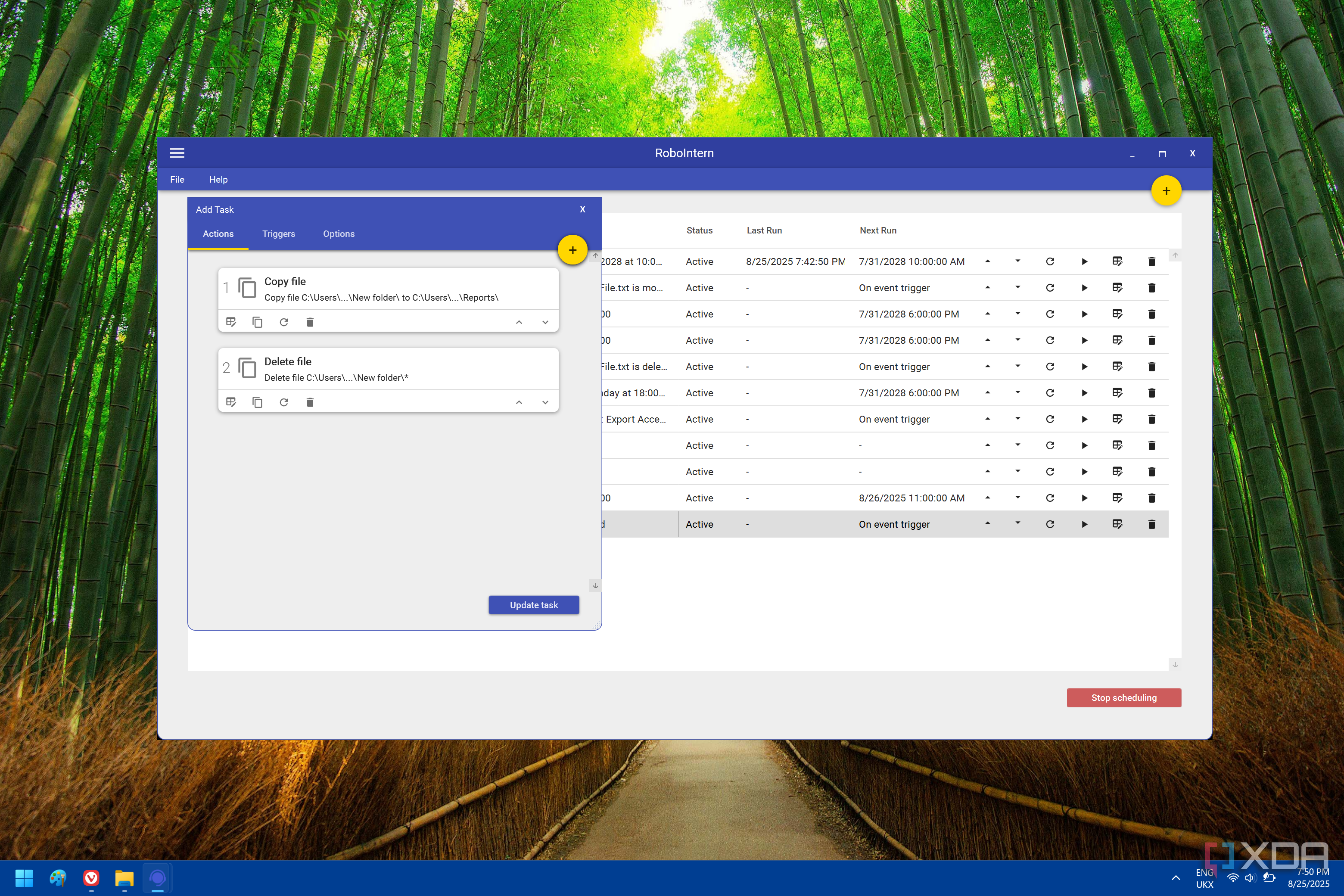Close the Add Task panel
This screenshot has width=1344, height=896.
(x=582, y=209)
